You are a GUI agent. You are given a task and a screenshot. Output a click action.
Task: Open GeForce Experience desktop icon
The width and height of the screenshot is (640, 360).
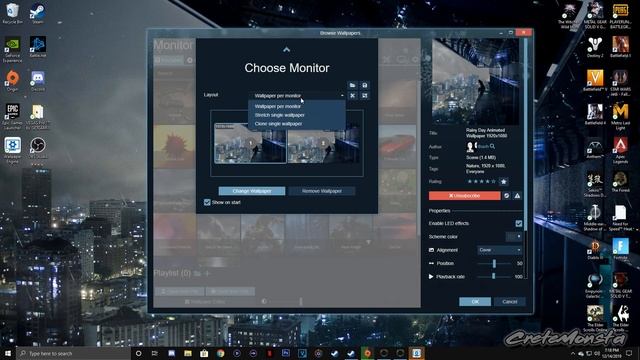12,50
